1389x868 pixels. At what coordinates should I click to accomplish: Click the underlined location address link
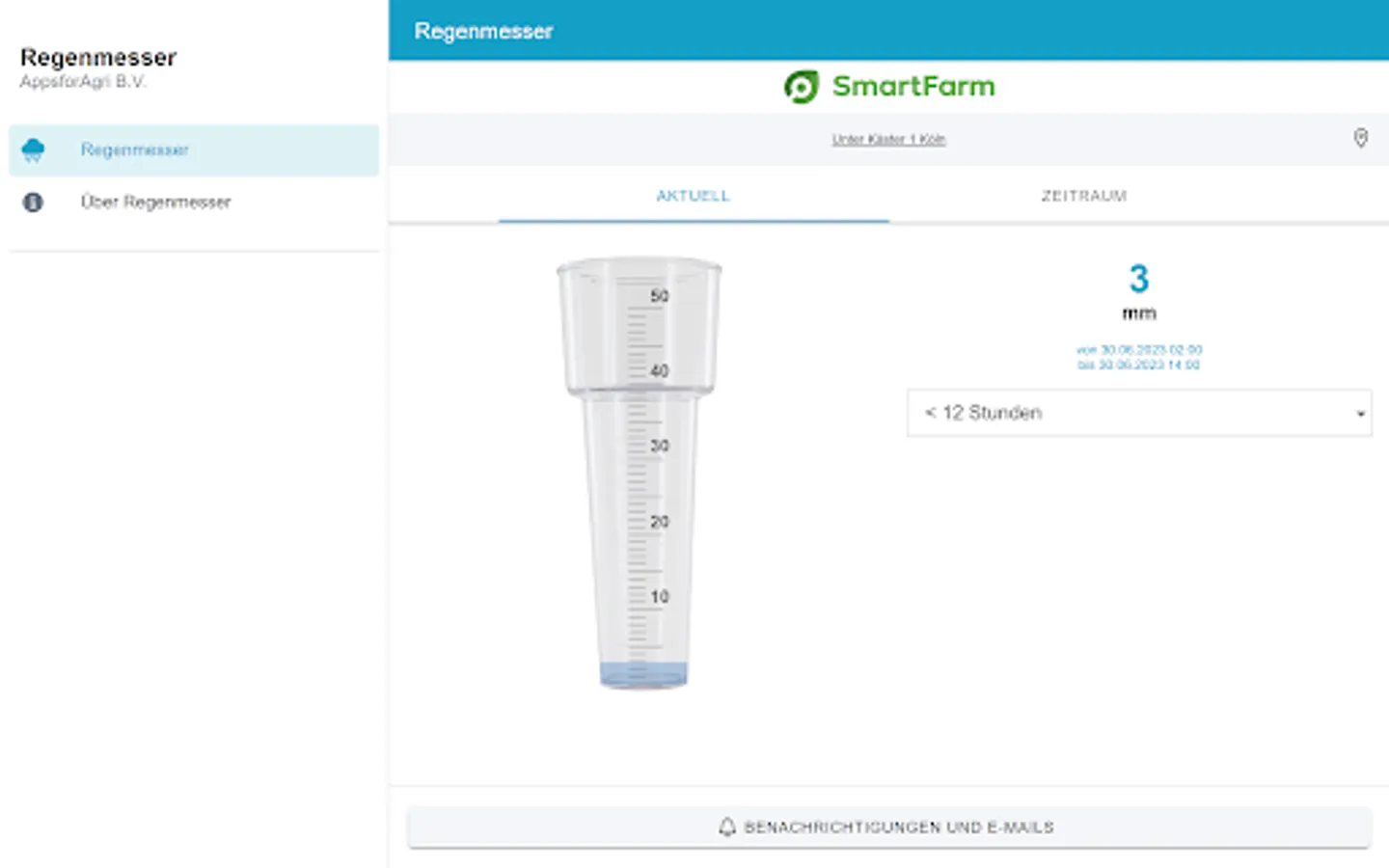888,140
